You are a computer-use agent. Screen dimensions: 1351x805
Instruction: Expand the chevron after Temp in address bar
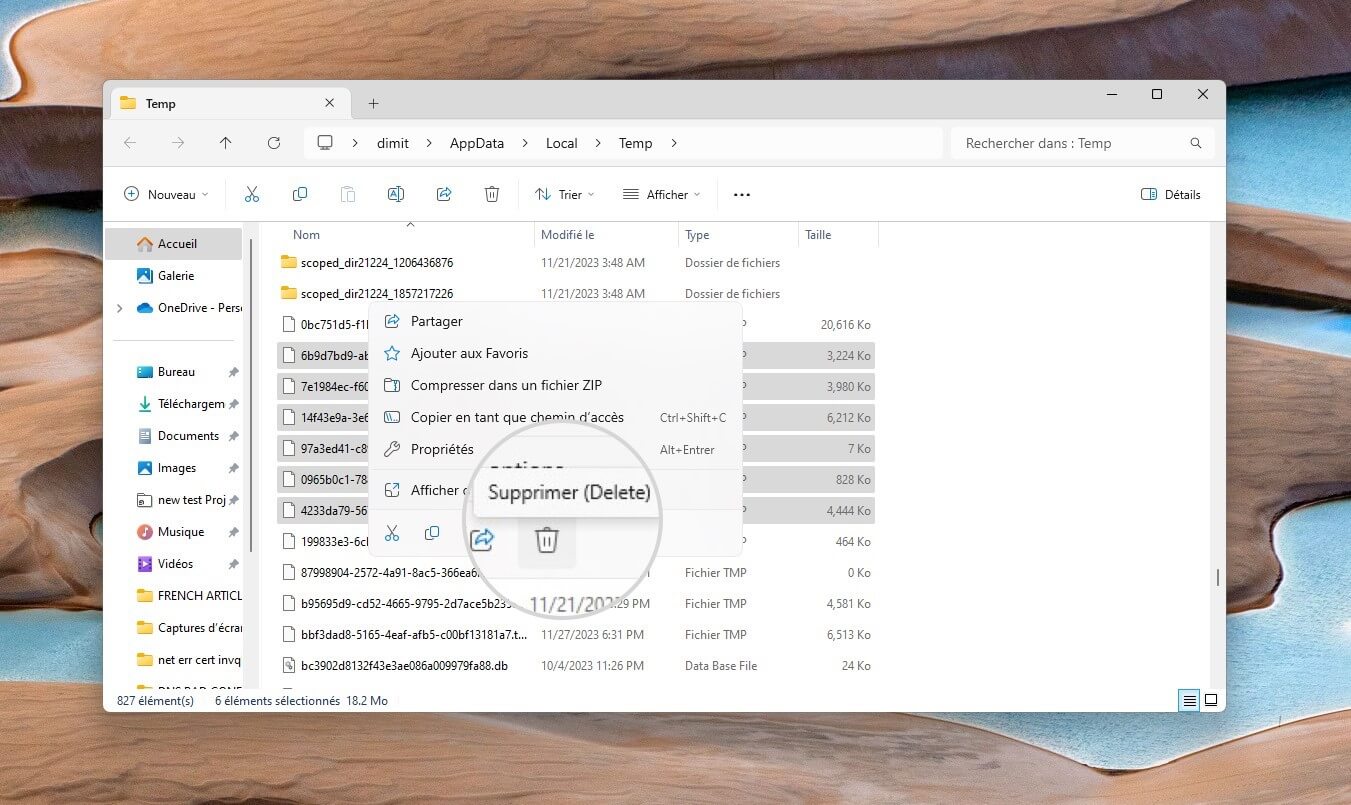(674, 143)
